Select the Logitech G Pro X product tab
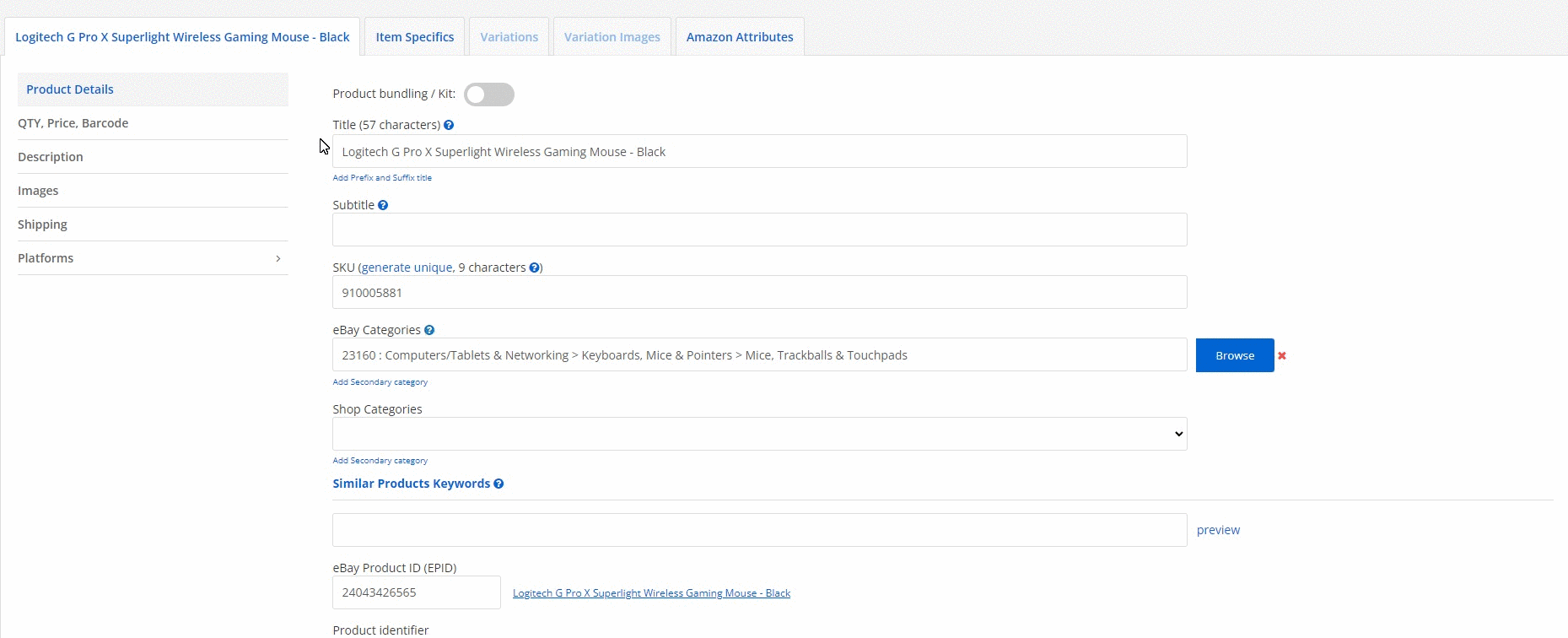This screenshot has height=638, width=1568. 182,37
